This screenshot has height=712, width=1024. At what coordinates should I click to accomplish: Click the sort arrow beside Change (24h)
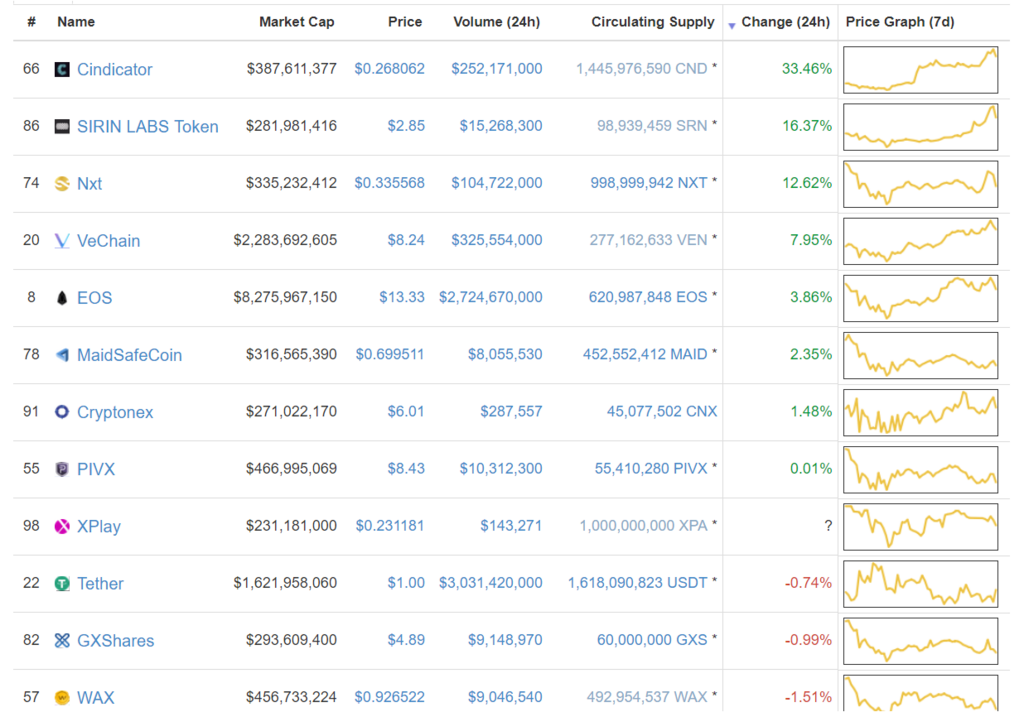(732, 25)
